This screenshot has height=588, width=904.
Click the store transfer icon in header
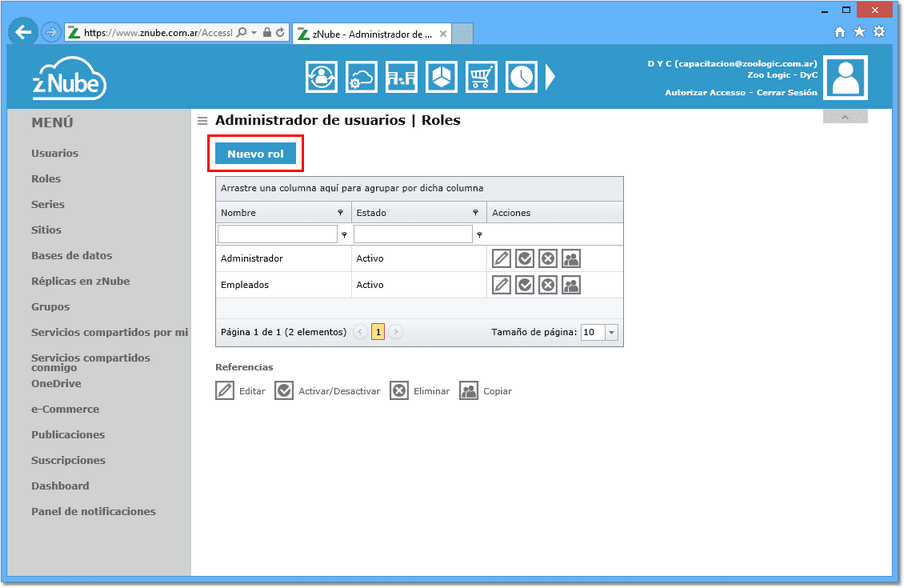401,77
